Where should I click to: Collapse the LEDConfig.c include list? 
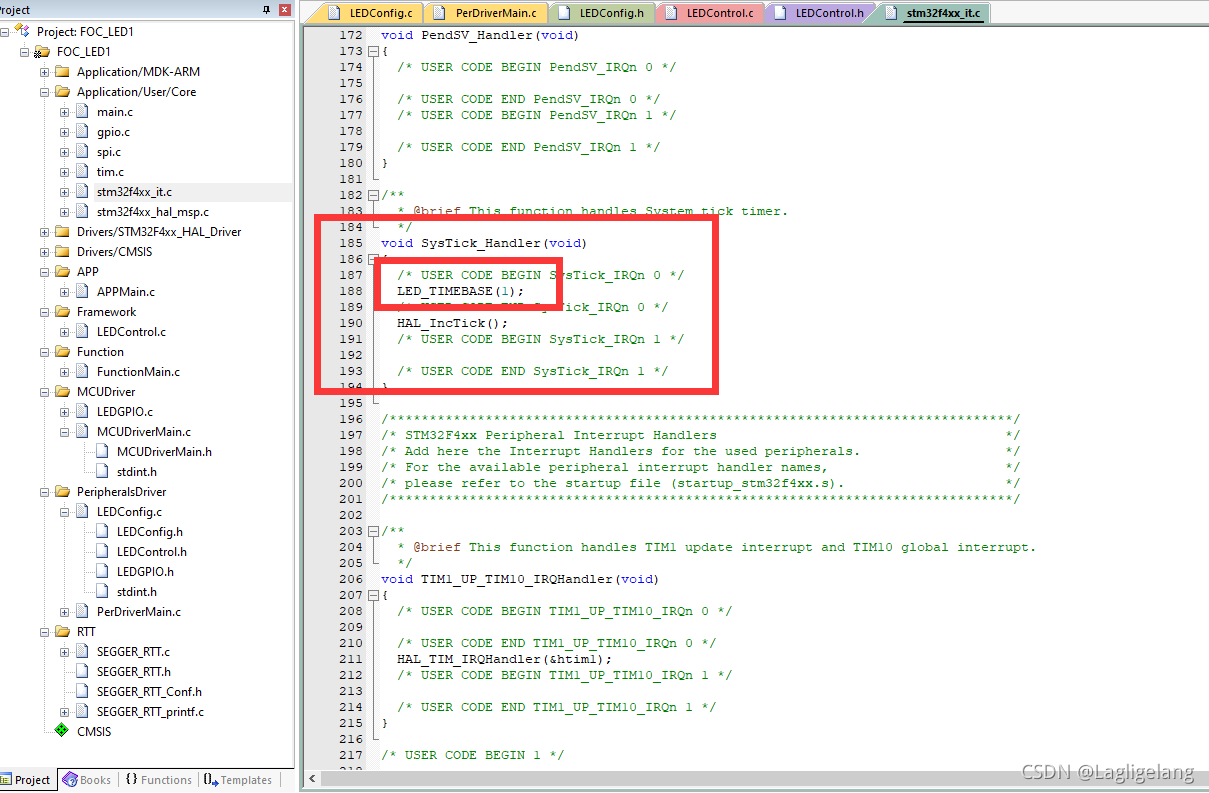coord(64,511)
